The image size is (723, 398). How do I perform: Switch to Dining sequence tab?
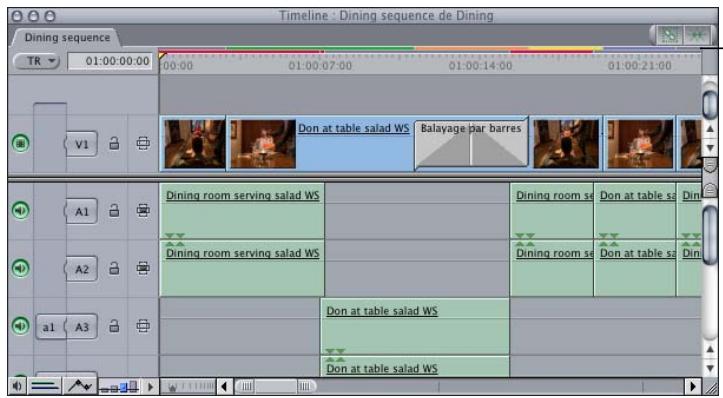(x=67, y=37)
